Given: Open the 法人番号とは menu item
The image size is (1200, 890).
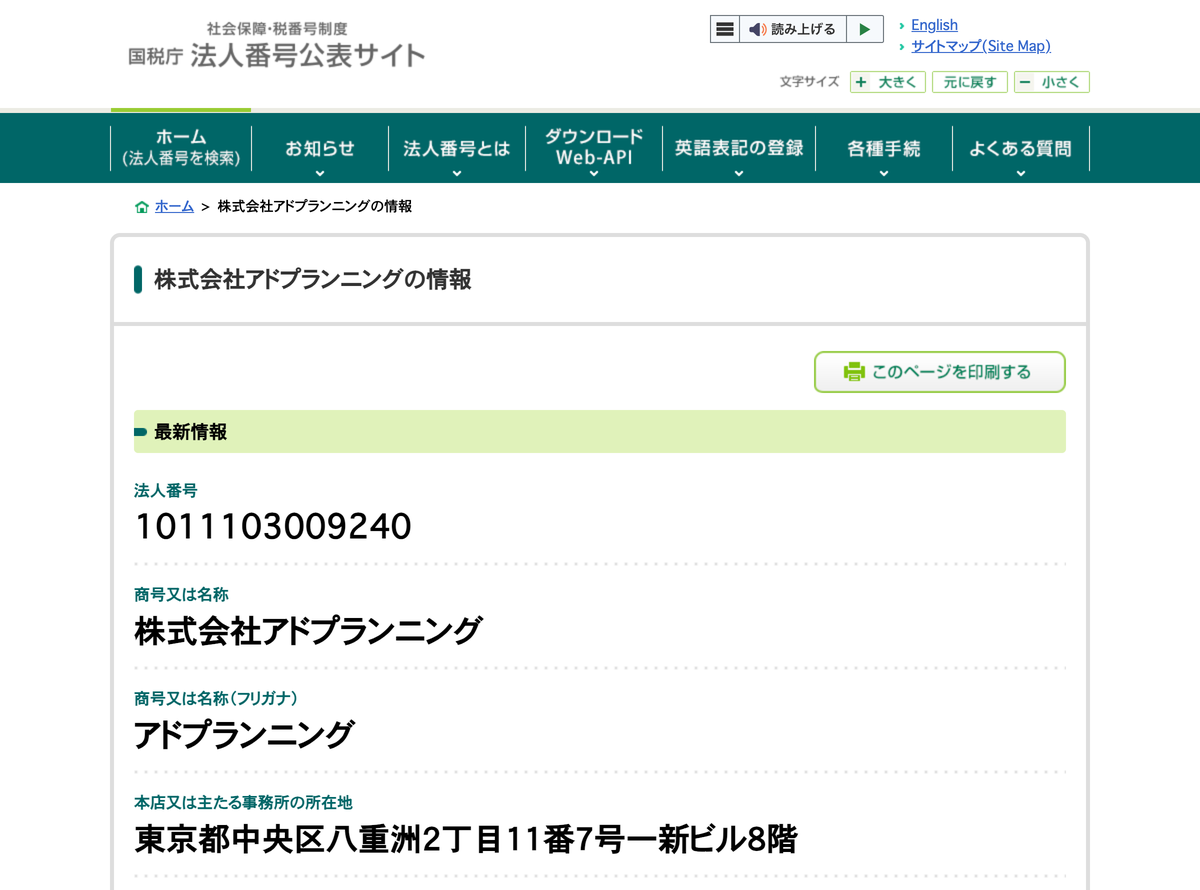Looking at the screenshot, I should (457, 148).
